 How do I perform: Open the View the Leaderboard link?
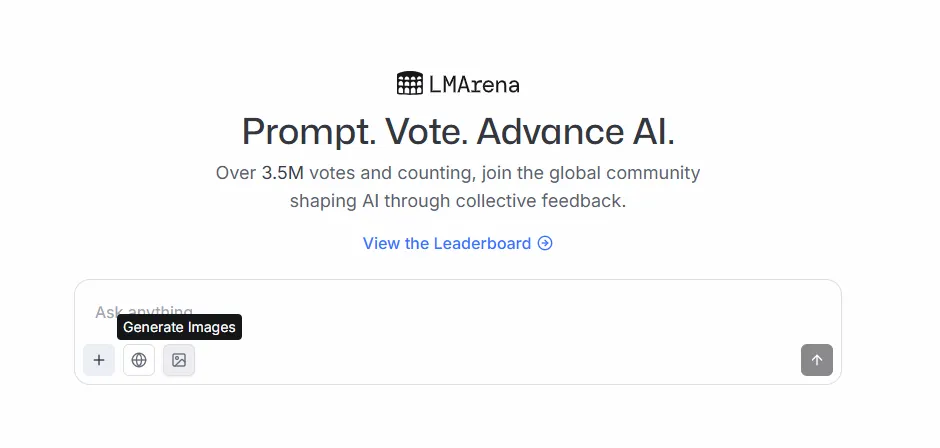point(447,243)
